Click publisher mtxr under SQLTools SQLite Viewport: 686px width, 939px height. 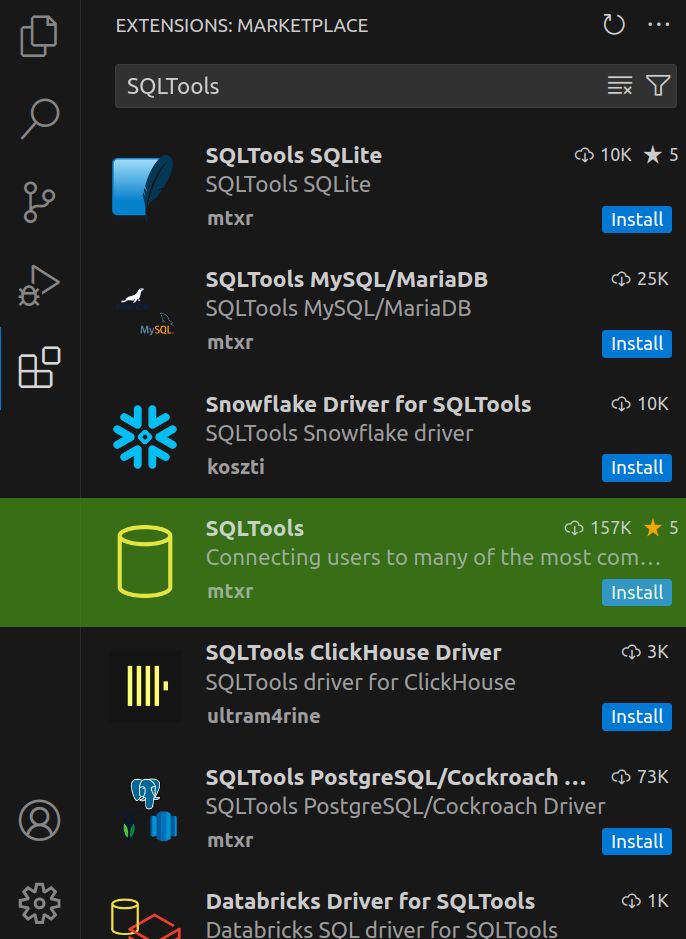[x=230, y=219]
